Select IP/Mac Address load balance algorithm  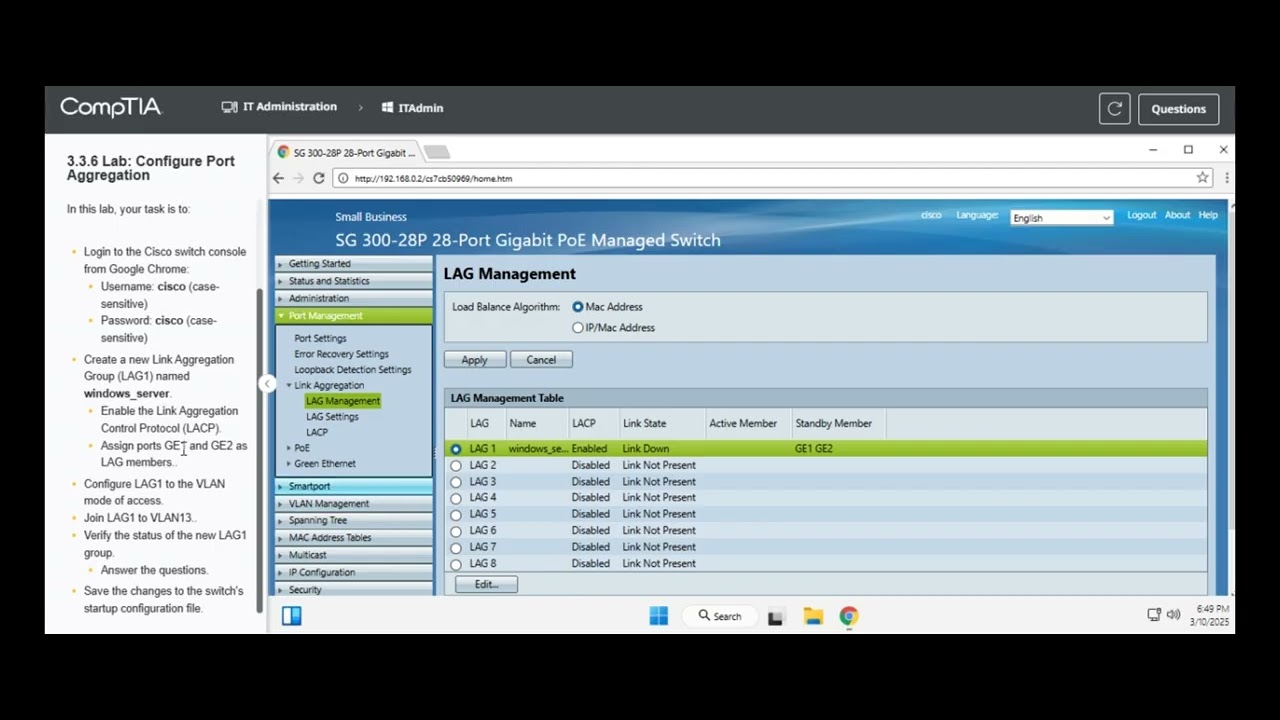[x=577, y=328]
